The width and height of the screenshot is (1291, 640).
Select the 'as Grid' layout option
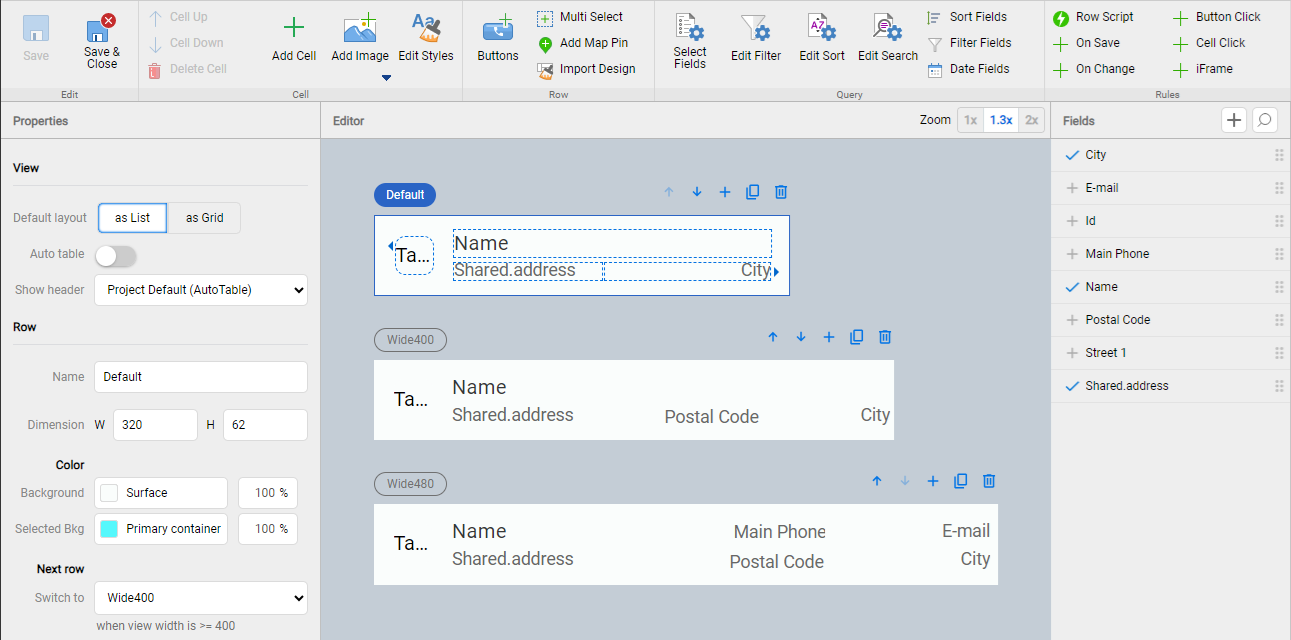(x=204, y=218)
